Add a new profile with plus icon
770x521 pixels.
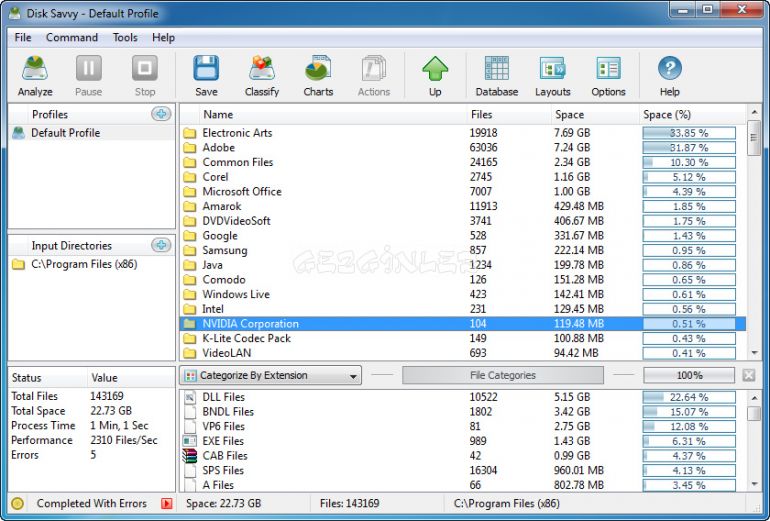point(161,114)
